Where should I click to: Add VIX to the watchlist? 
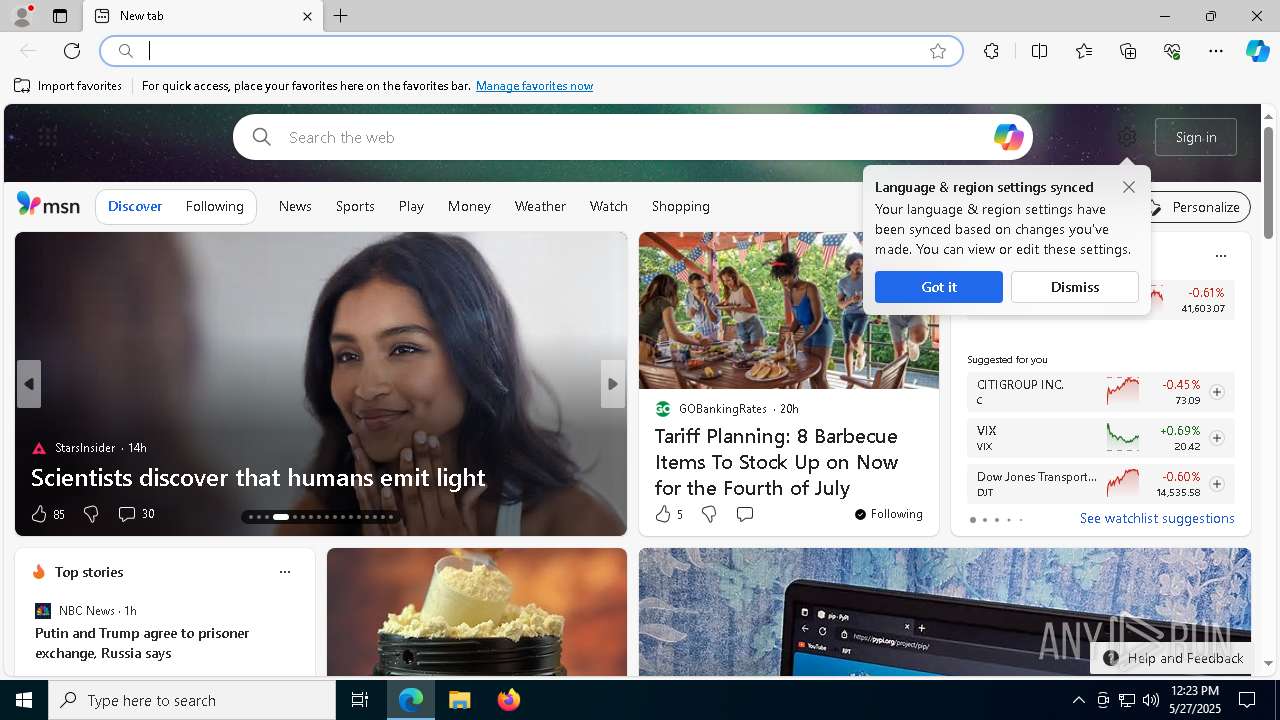(x=1217, y=438)
